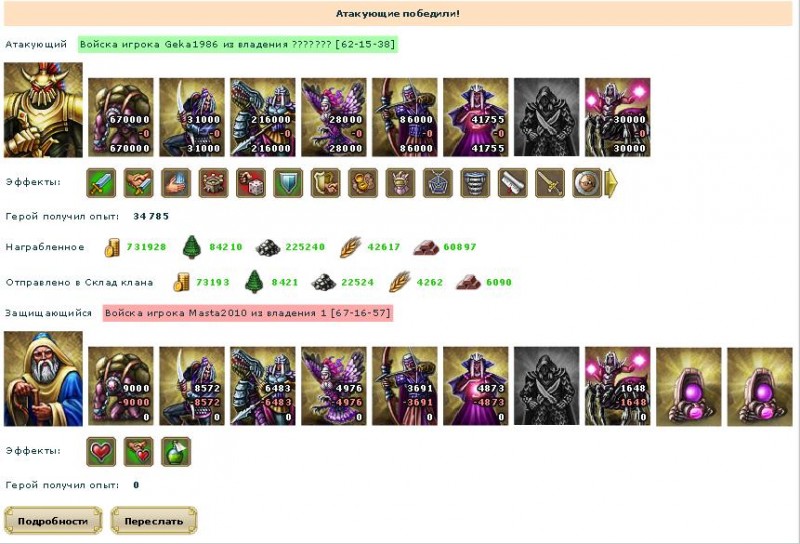The image size is (800, 544).
Task: Click the red heart defender effect icon
Action: point(101,452)
